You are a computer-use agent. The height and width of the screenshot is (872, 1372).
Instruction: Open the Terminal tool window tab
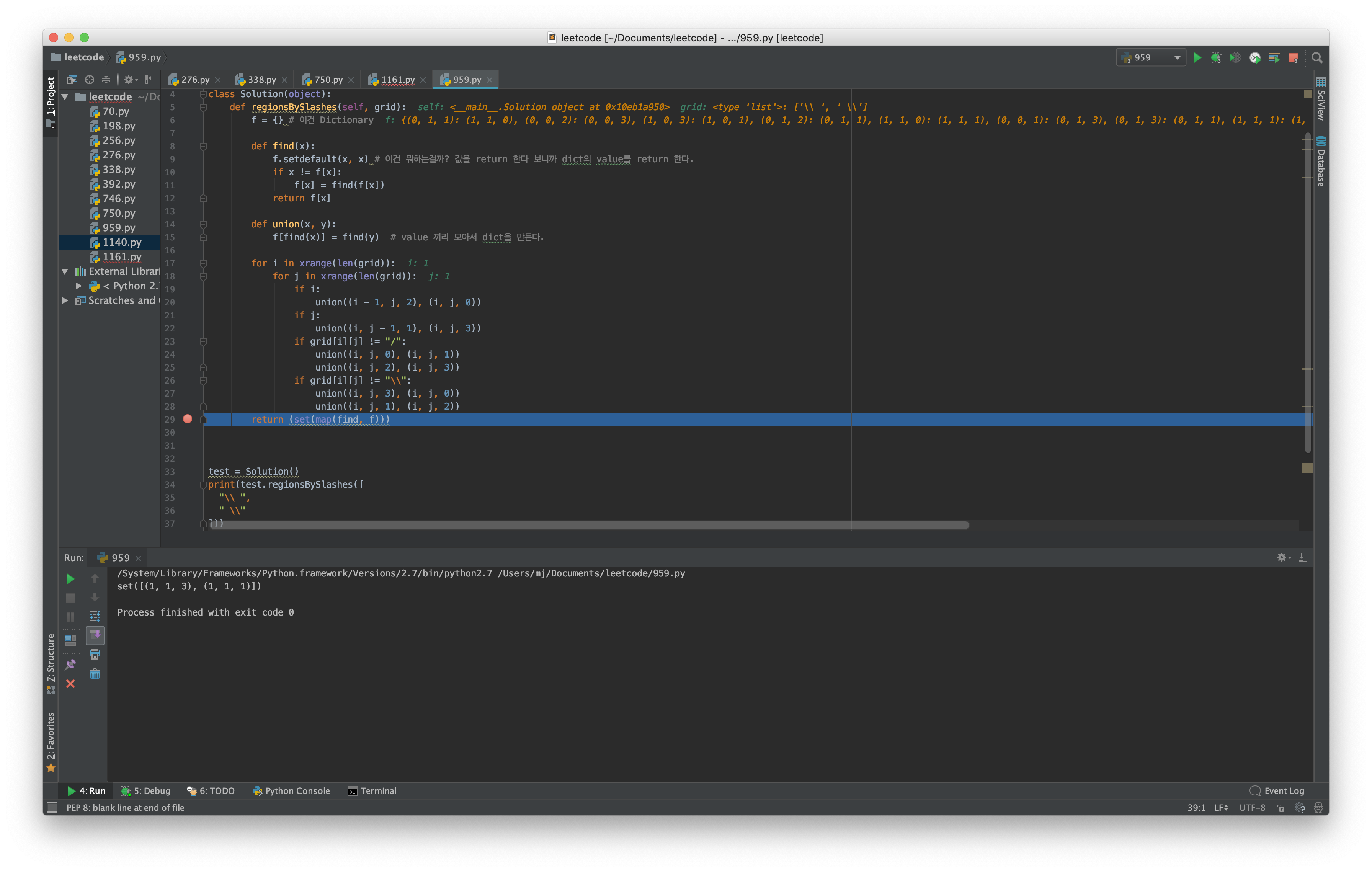[x=372, y=790]
